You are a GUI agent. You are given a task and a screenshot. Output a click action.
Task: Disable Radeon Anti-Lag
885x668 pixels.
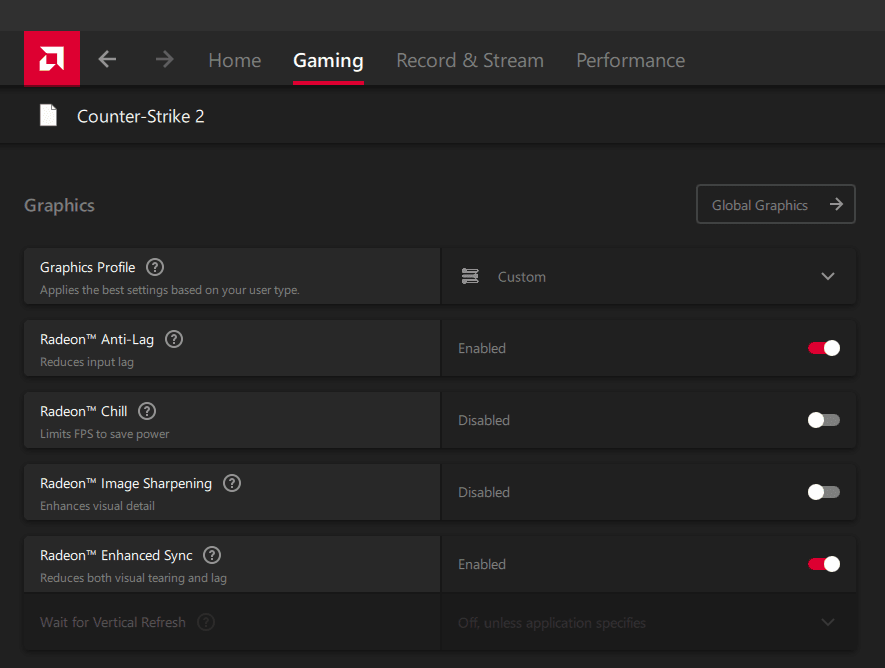click(x=823, y=348)
